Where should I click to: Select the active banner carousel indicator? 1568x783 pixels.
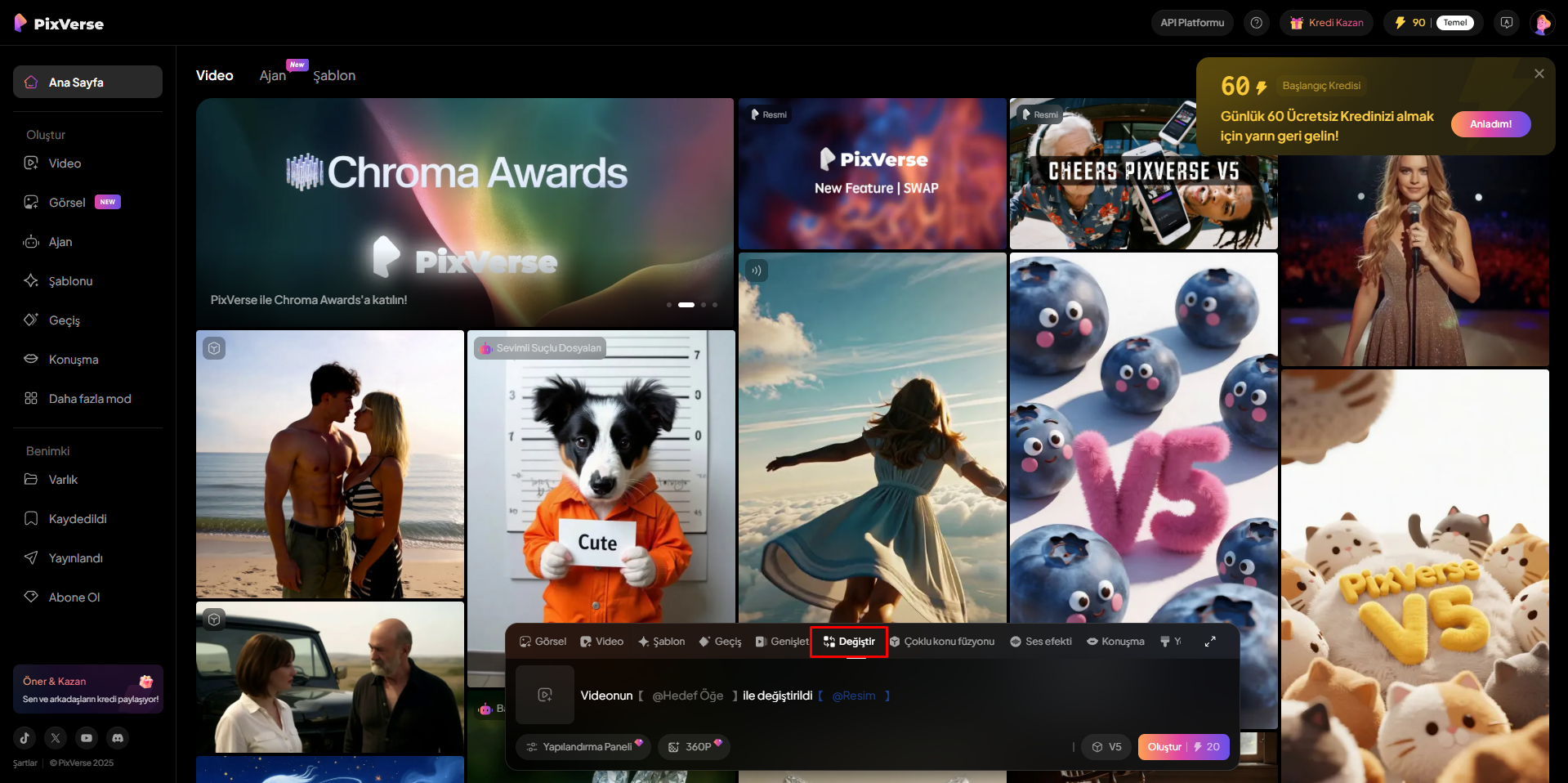tap(686, 305)
